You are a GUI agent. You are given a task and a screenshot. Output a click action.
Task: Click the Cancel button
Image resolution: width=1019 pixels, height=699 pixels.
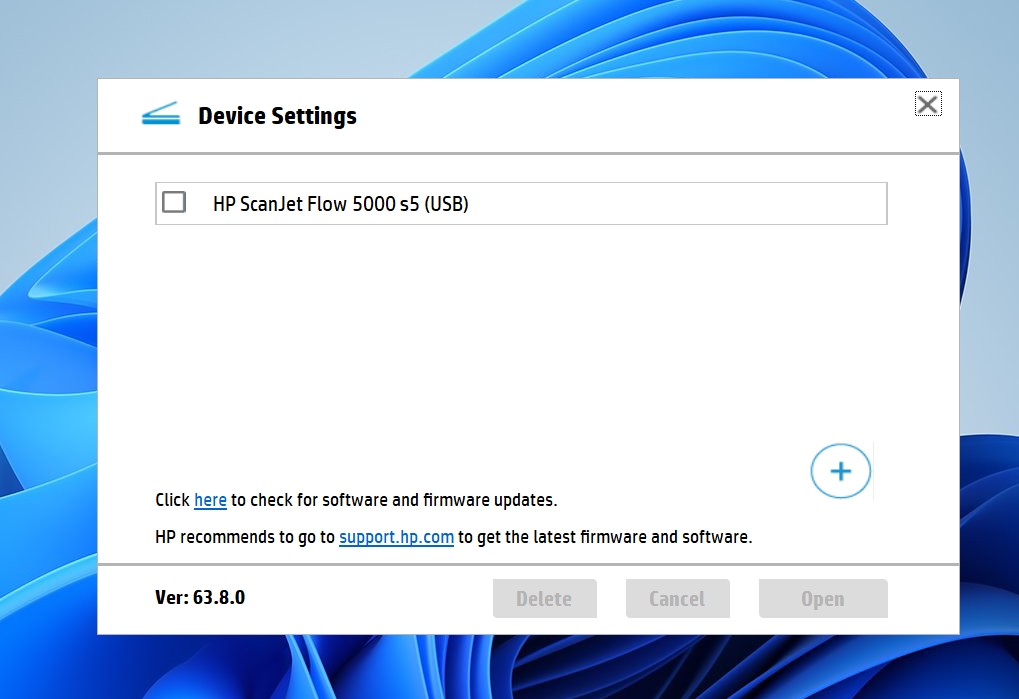pyautogui.click(x=677, y=598)
